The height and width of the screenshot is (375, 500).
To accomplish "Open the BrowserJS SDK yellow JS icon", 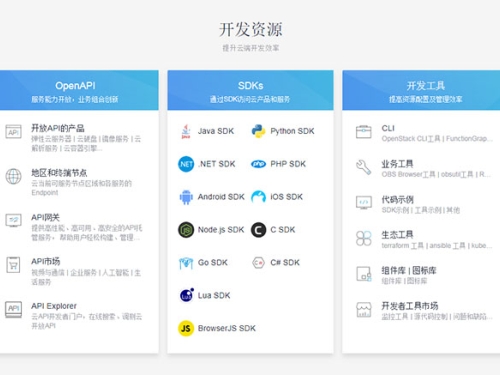I will tap(186, 328).
